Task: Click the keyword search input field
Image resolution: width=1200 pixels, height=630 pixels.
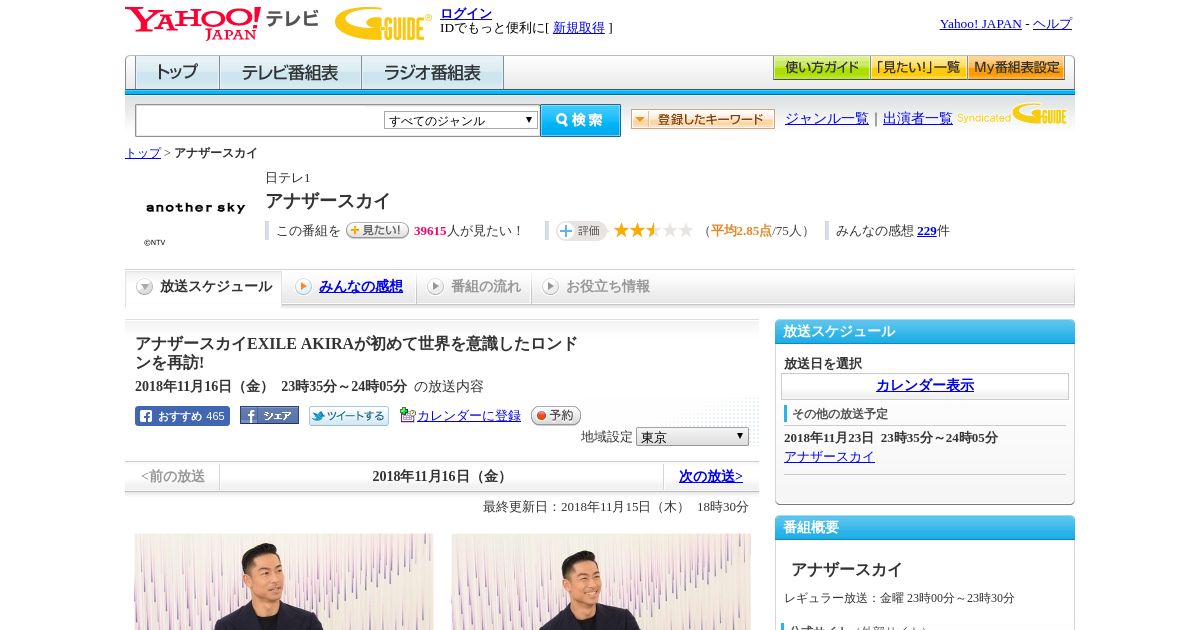Action: 260,120
